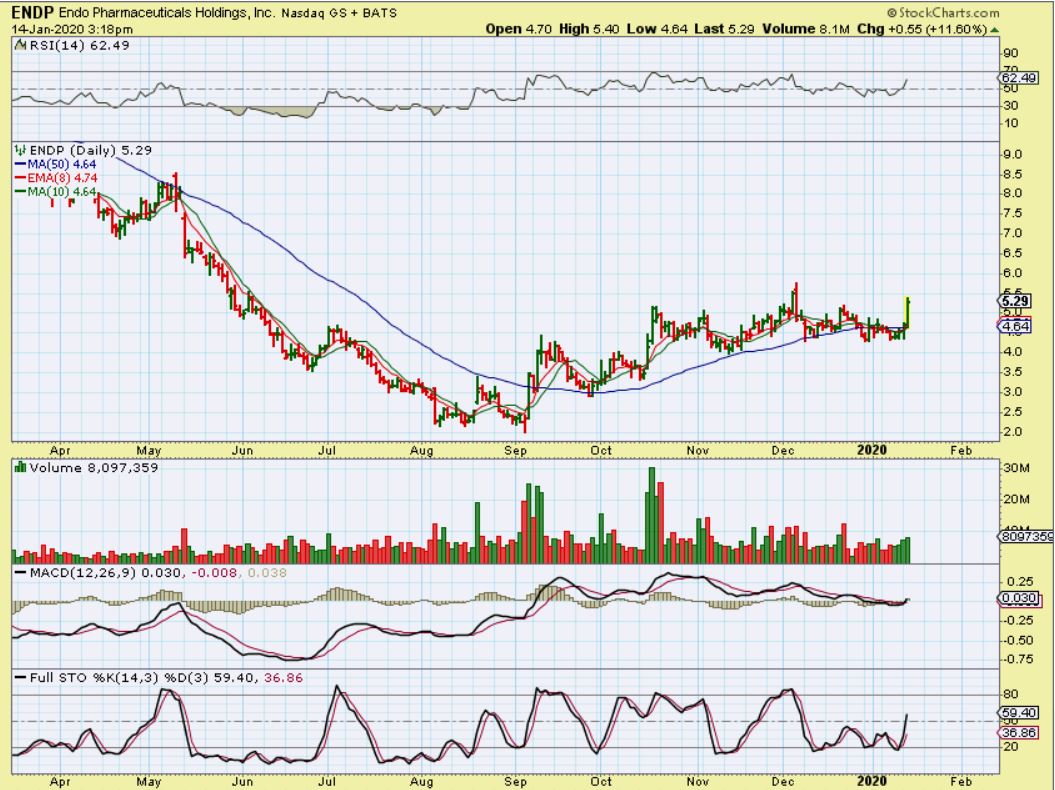Click the Sep label under the price panel
The width and height of the screenshot is (1055, 790).
tap(515, 450)
